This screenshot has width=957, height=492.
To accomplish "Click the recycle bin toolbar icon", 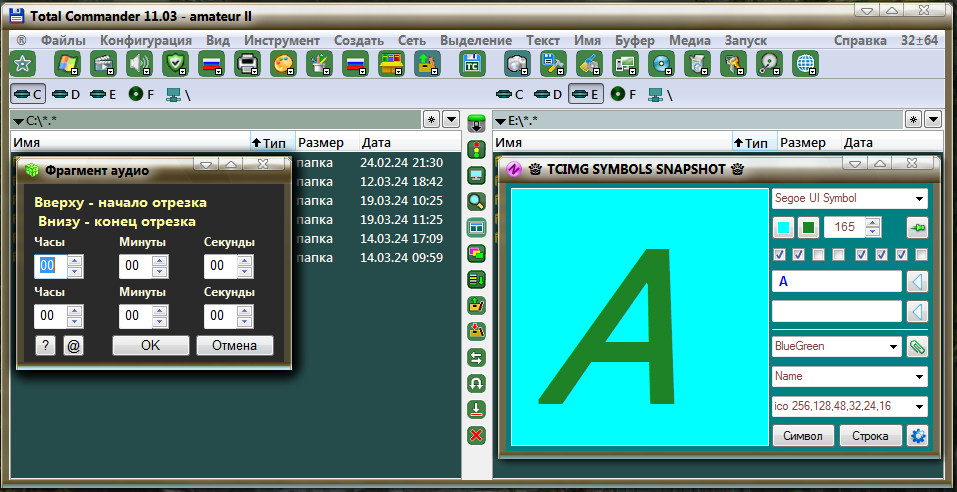I will [697, 64].
